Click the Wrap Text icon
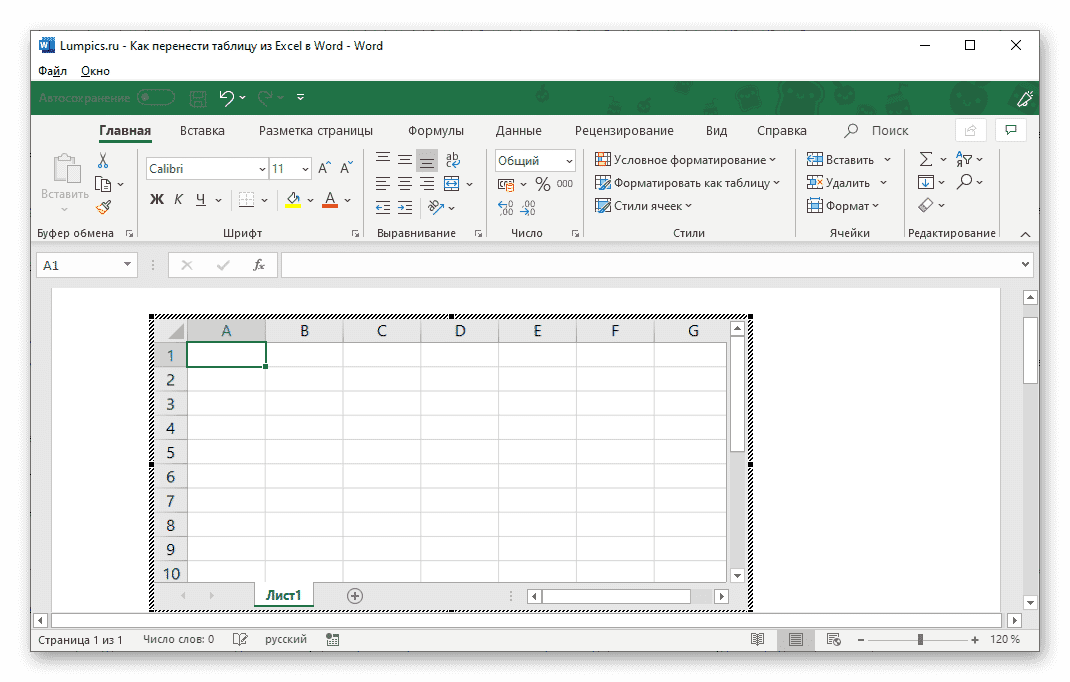1070x682 pixels. [x=451, y=160]
